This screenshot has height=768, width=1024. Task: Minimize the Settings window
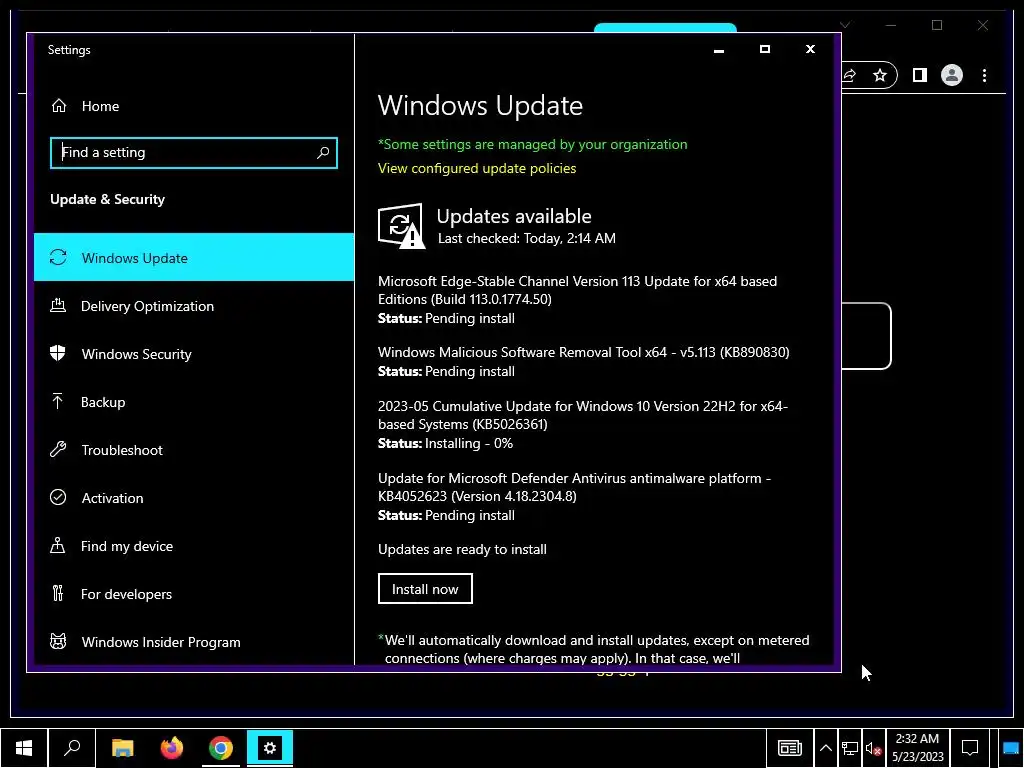click(719, 50)
